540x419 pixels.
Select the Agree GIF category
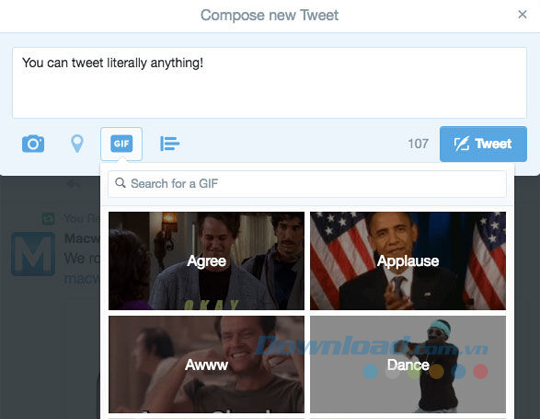(x=206, y=261)
